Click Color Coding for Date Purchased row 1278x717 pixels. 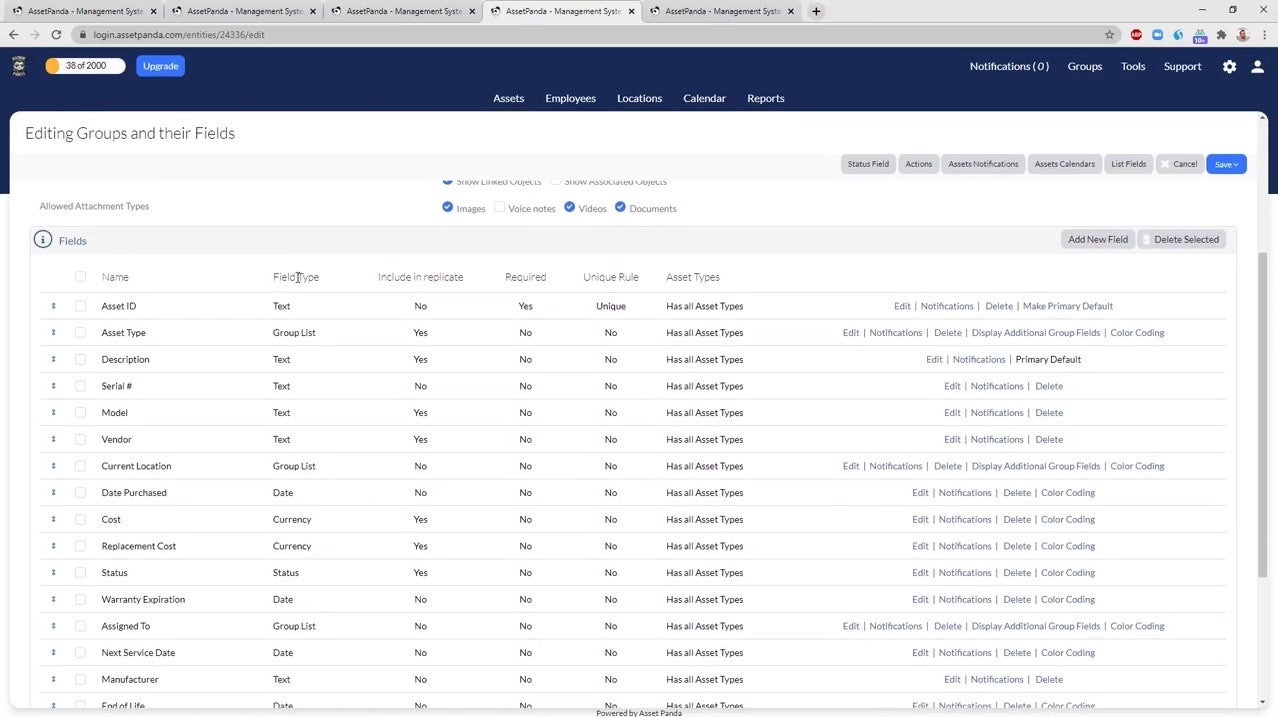coord(1068,493)
